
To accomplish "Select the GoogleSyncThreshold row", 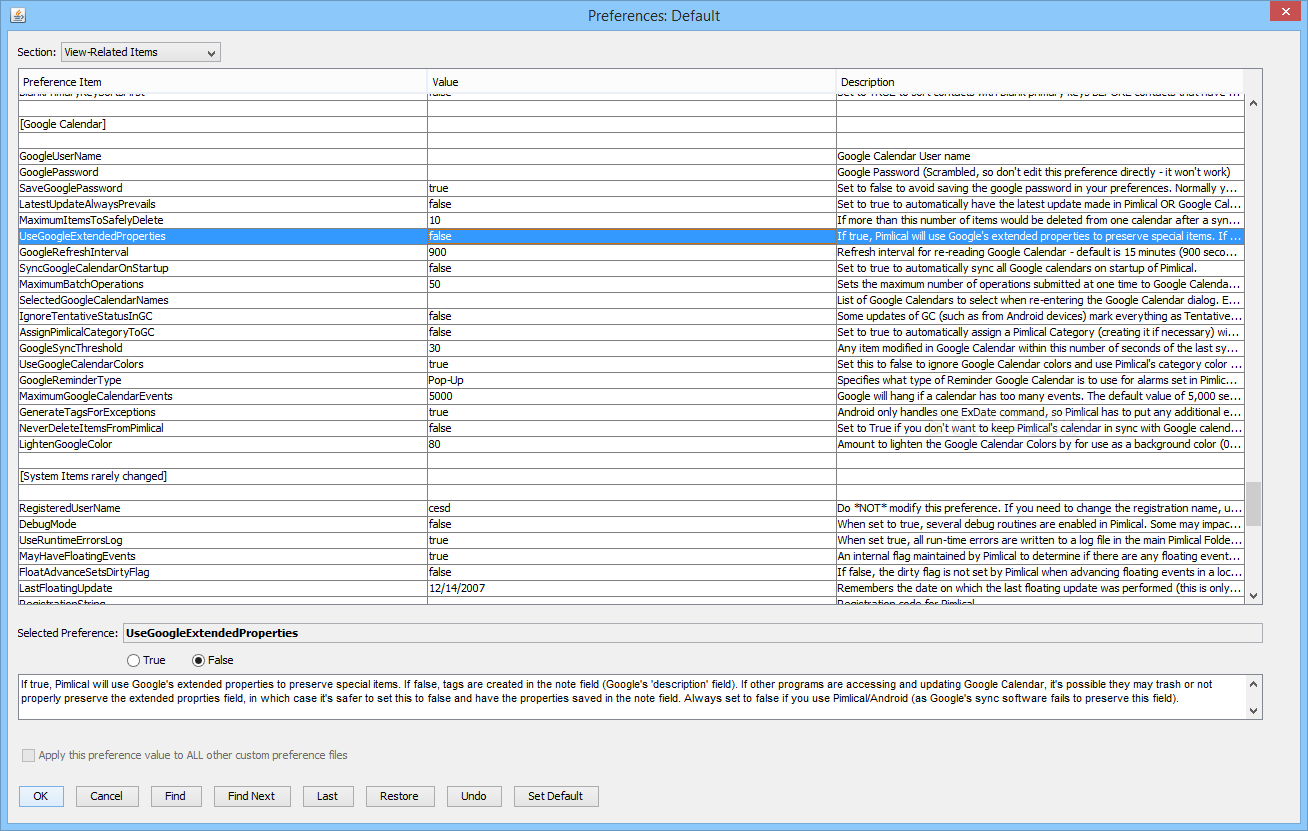I will (x=631, y=348).
